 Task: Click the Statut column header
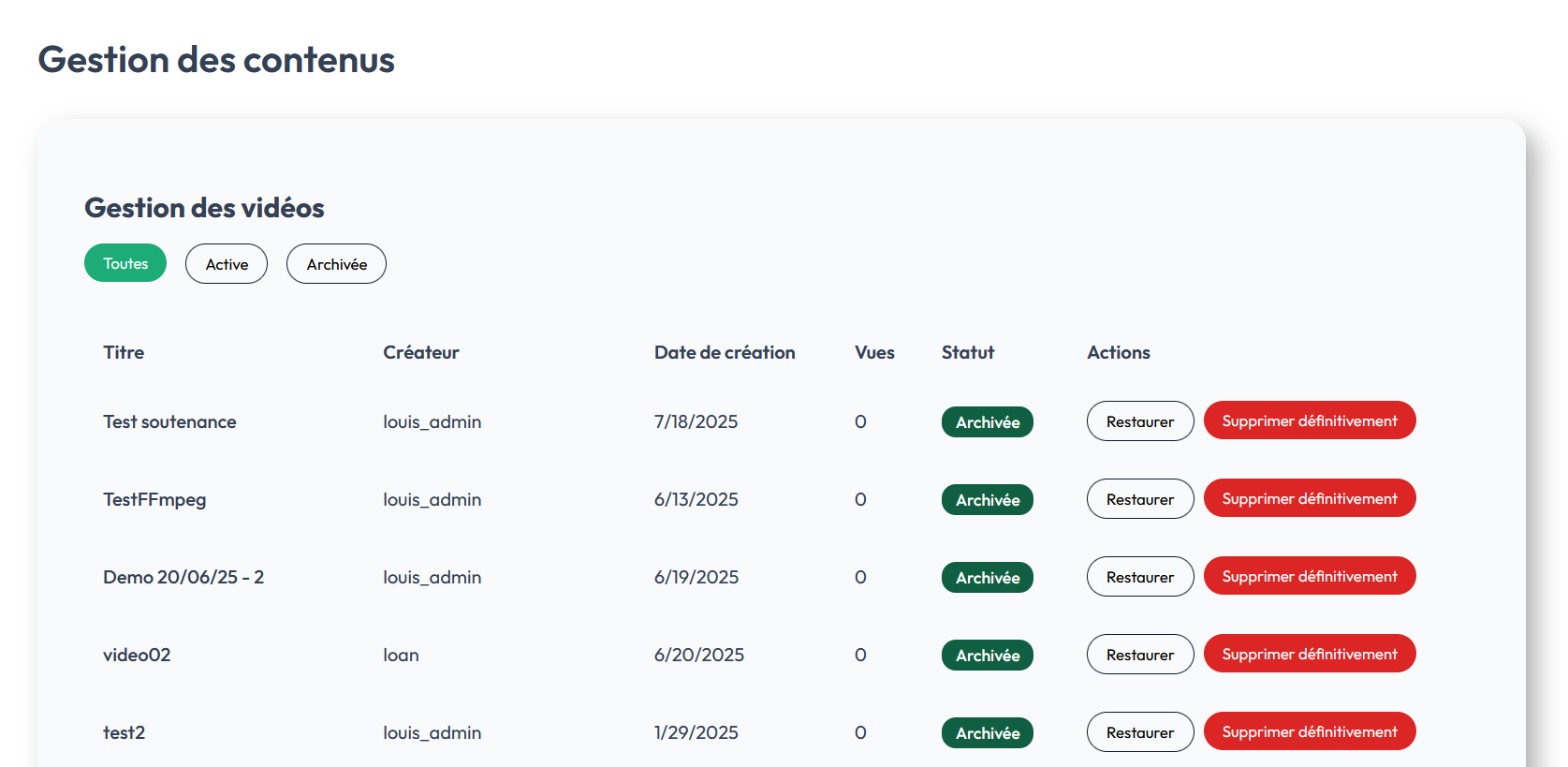(968, 352)
